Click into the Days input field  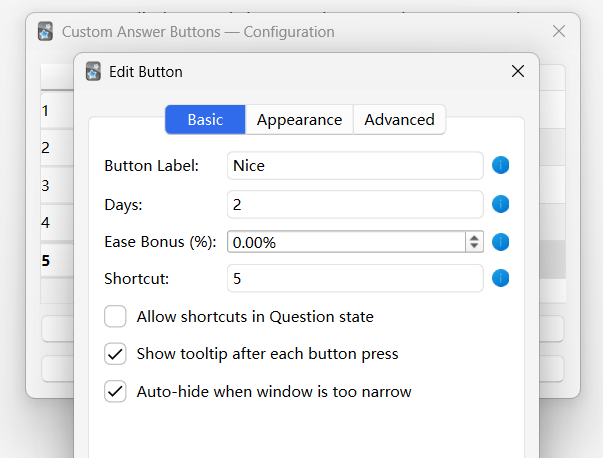pos(355,204)
